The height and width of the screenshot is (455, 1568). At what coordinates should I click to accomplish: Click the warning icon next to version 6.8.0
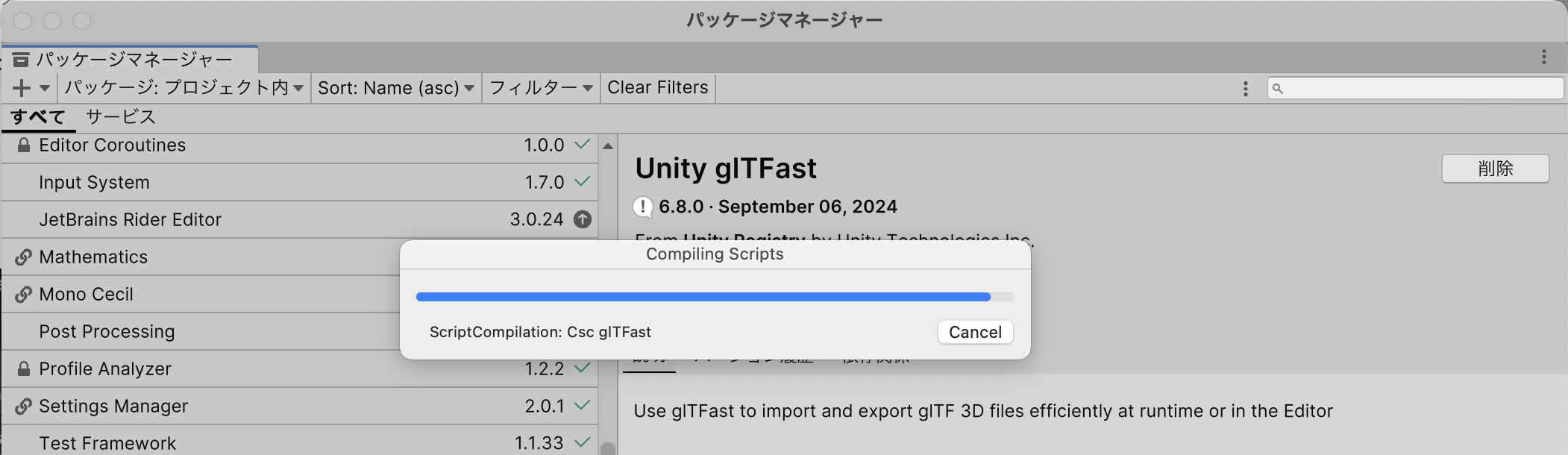pos(643,207)
